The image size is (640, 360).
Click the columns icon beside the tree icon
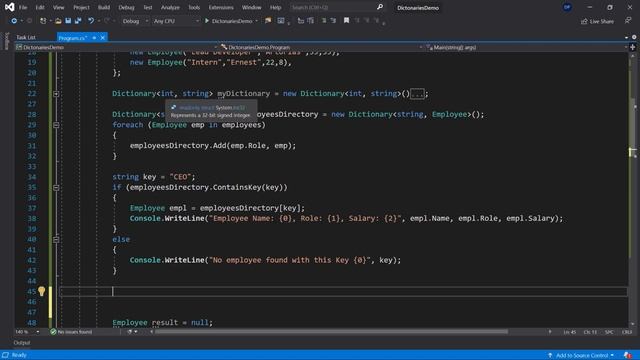311,21
